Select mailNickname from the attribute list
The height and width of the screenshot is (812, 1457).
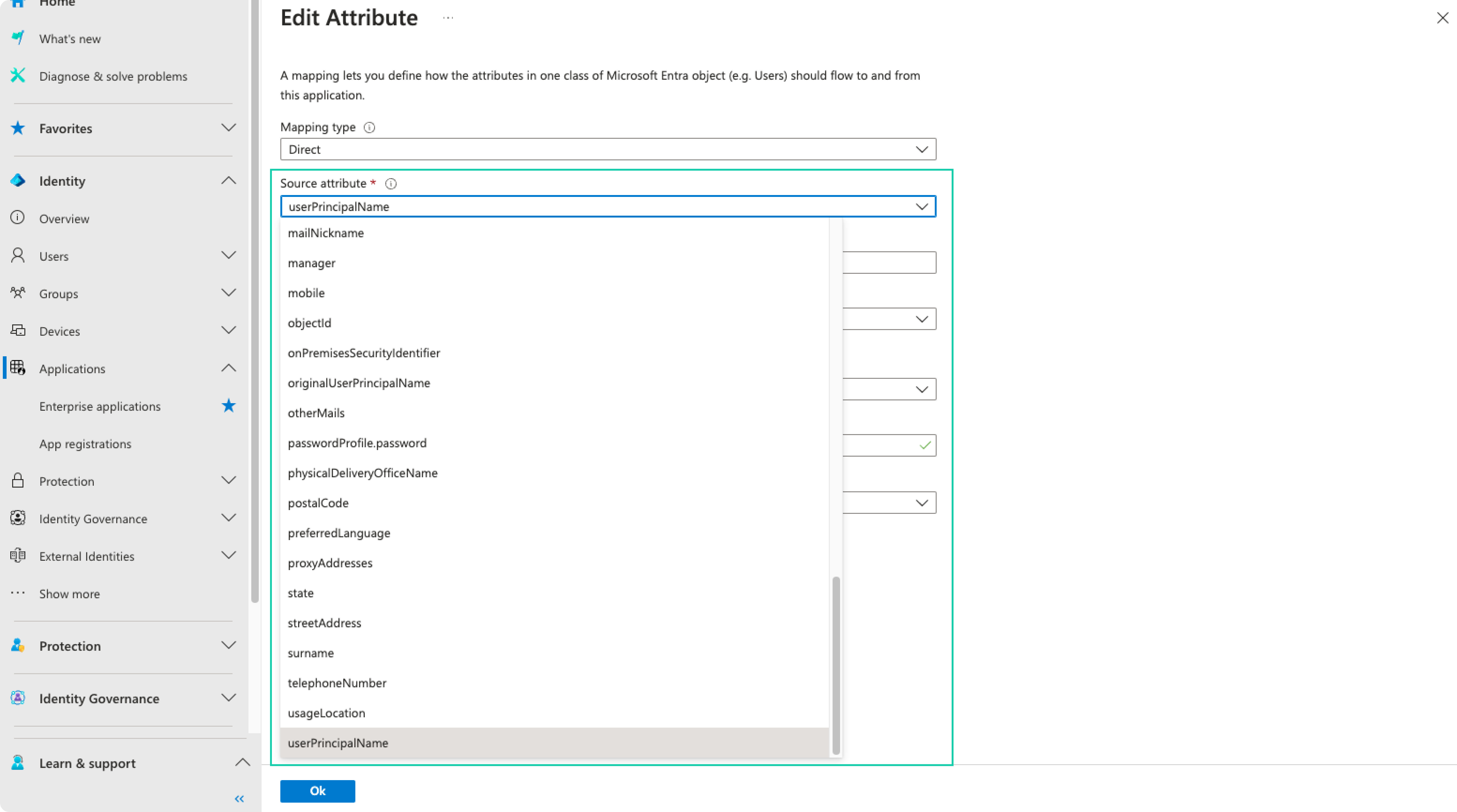pos(554,233)
